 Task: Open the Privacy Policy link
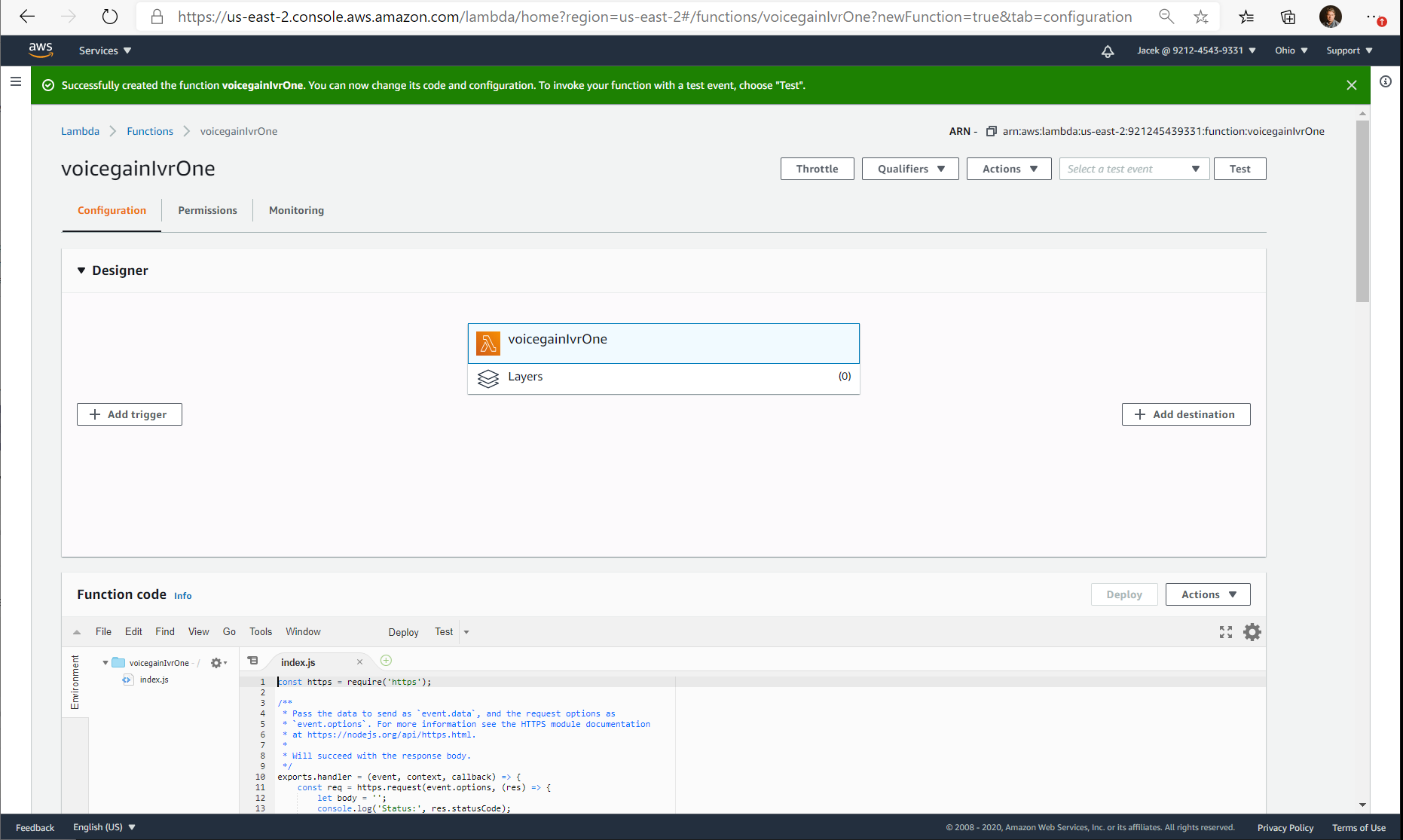click(x=1285, y=827)
